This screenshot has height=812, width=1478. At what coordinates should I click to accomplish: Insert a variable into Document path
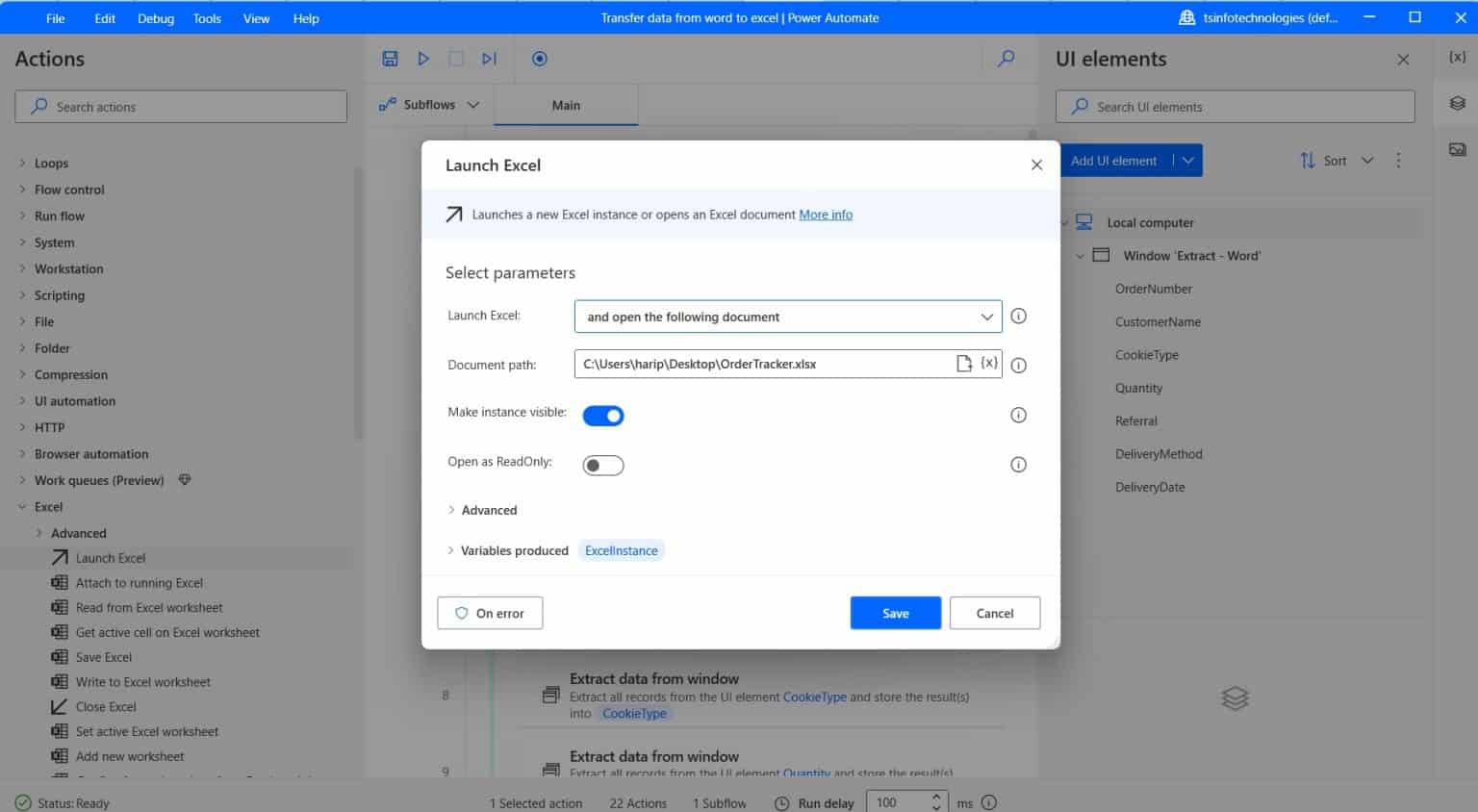pos(988,363)
